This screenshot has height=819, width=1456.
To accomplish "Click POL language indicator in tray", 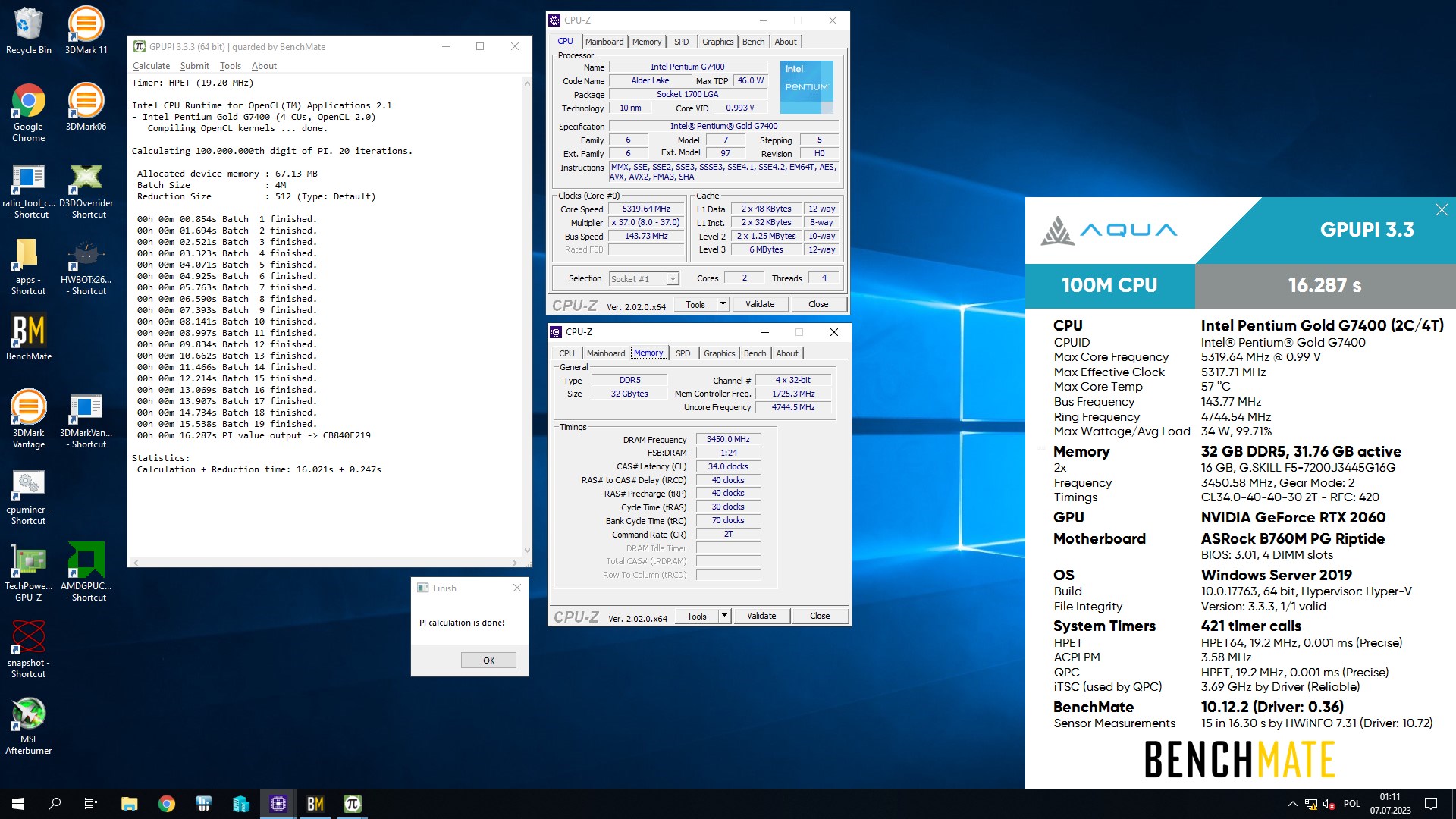I will (1351, 804).
